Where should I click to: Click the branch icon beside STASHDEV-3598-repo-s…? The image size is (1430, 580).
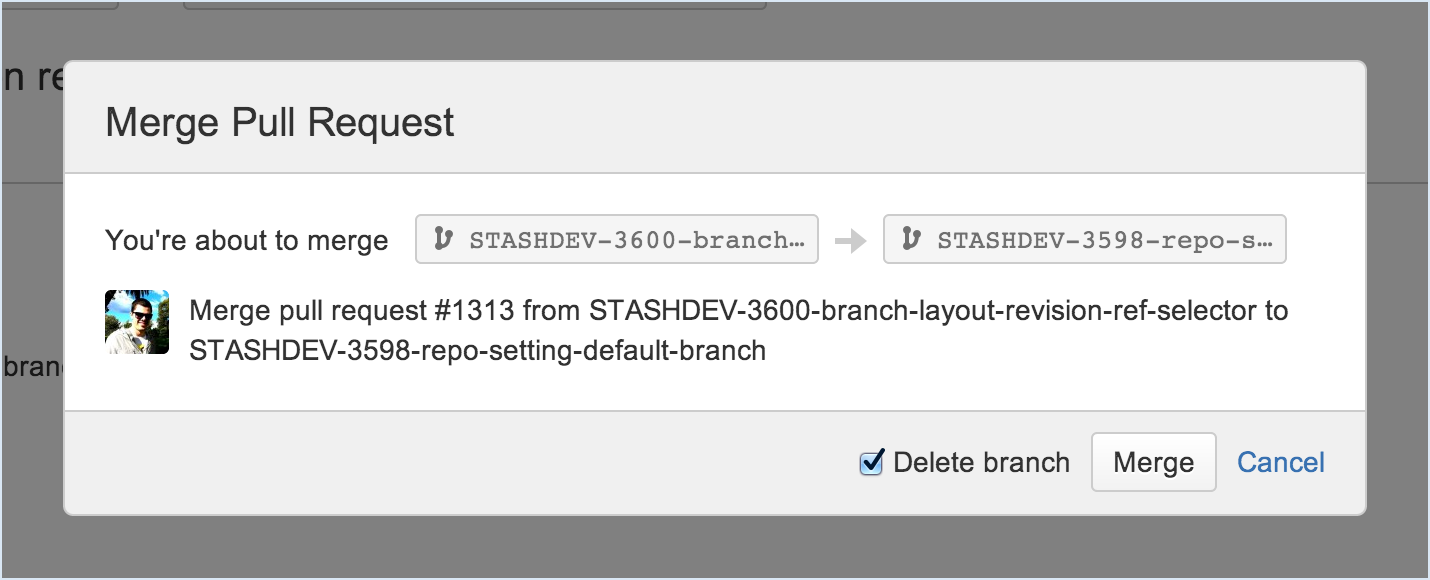pyautogui.click(x=910, y=240)
